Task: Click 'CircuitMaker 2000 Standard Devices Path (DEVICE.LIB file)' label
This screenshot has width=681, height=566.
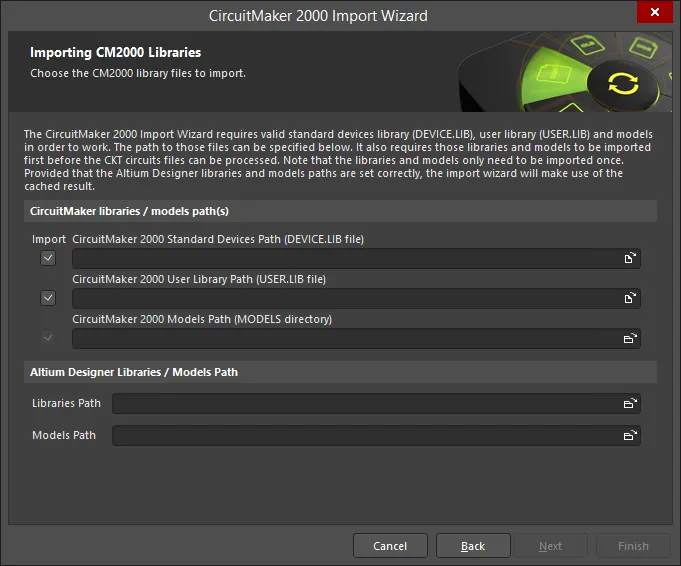Action: [218, 239]
